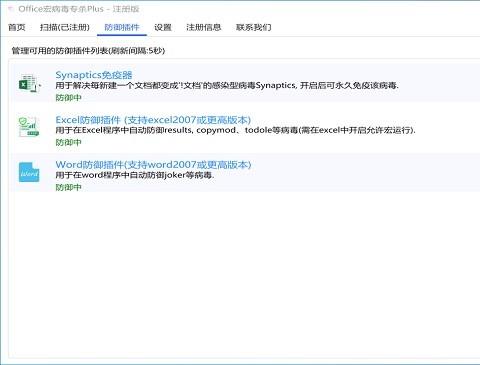Select the joker等病毒 description text

[135, 175]
